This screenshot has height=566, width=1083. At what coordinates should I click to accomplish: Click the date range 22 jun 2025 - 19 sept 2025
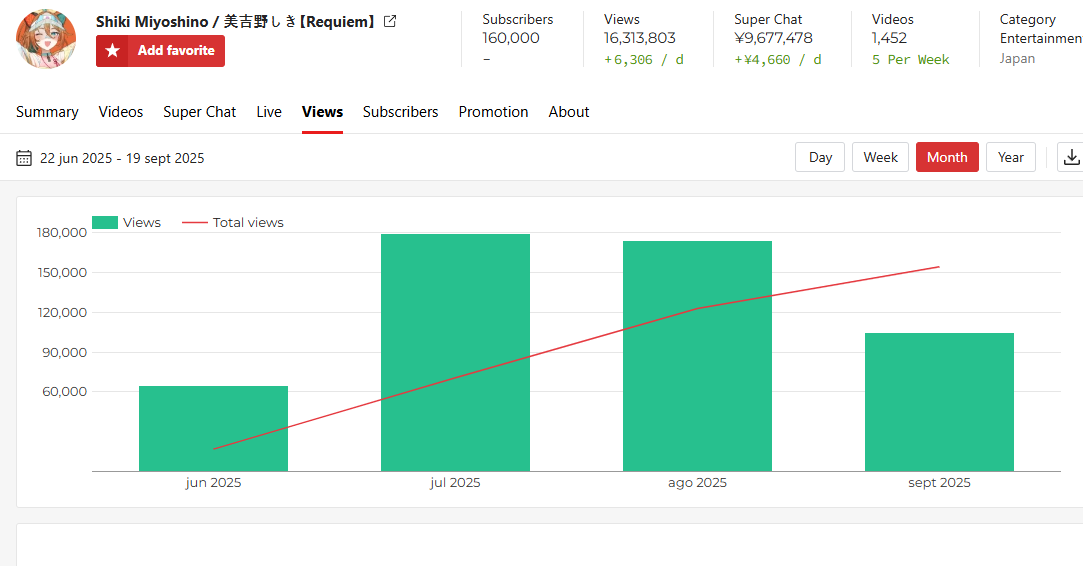122,158
